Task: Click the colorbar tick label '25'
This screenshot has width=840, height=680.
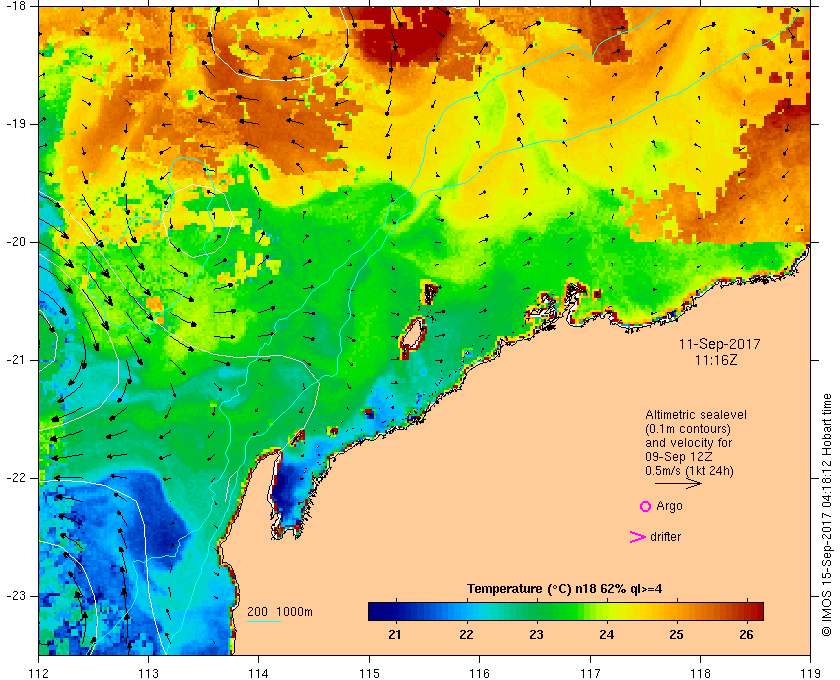Action: point(676,635)
